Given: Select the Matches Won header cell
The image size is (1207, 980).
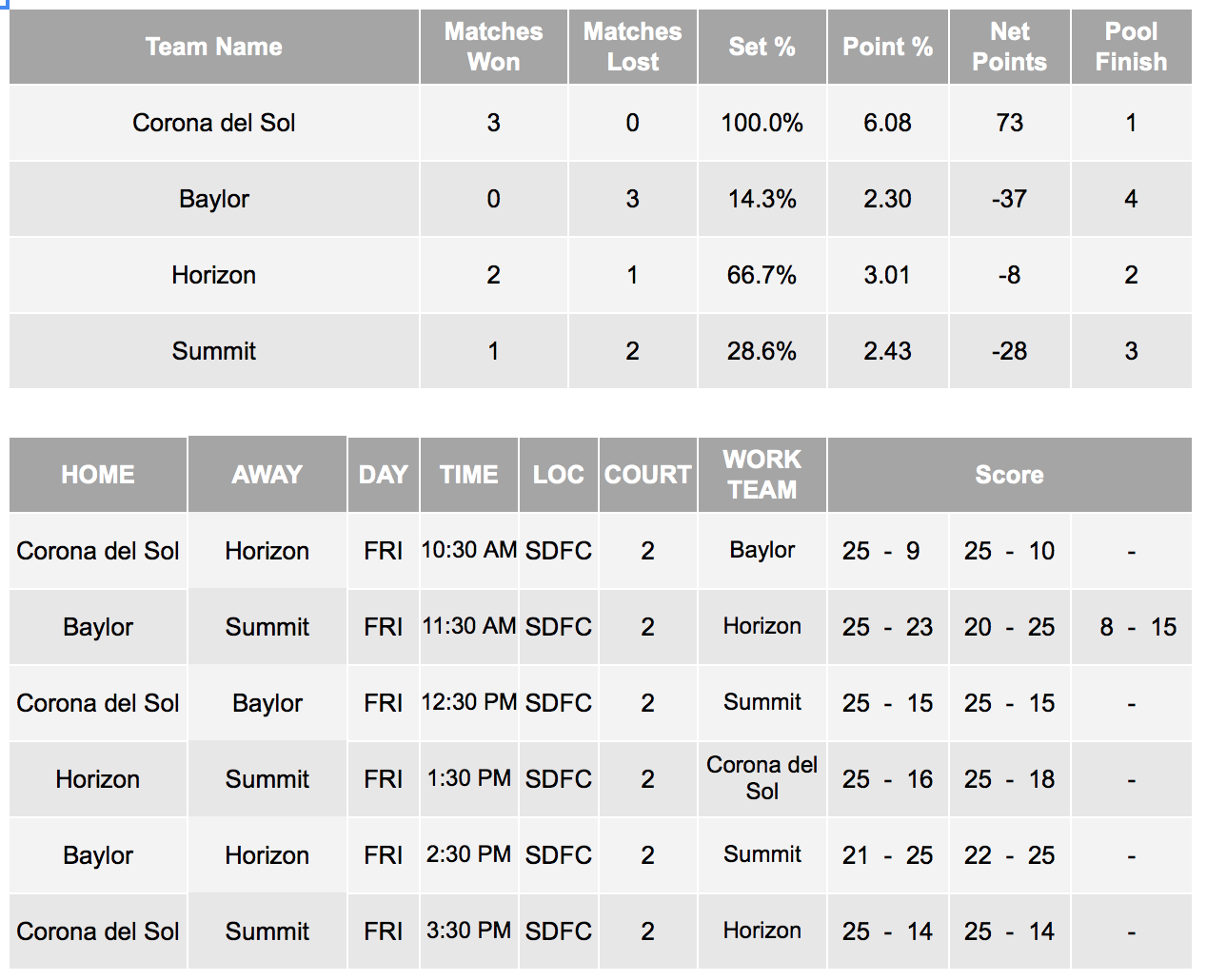Looking at the screenshot, I should pos(494,47).
